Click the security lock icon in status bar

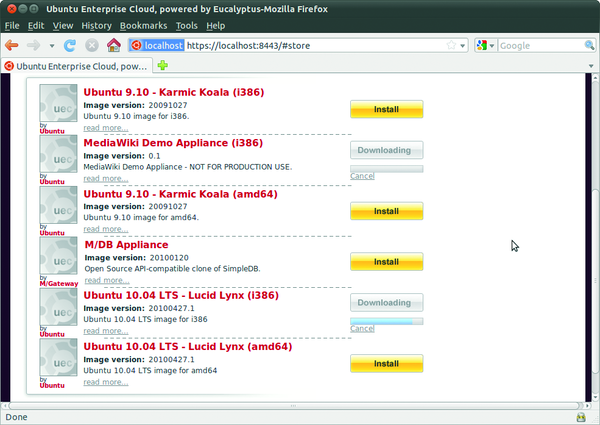coord(581,417)
